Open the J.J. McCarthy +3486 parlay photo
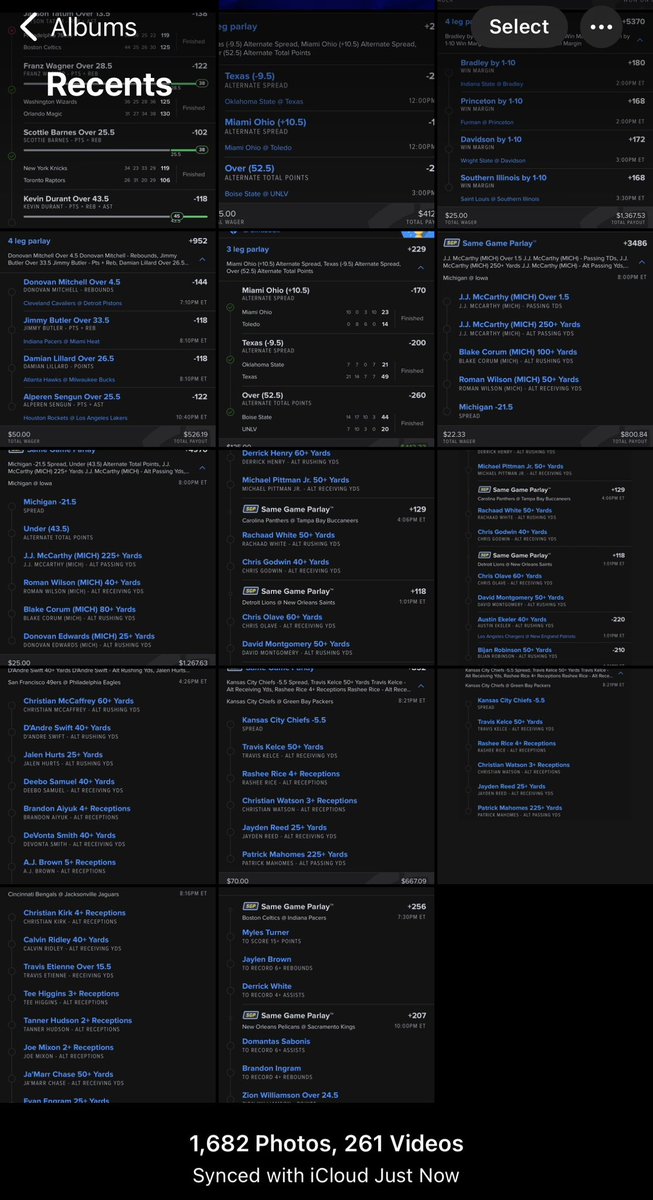 click(x=545, y=341)
